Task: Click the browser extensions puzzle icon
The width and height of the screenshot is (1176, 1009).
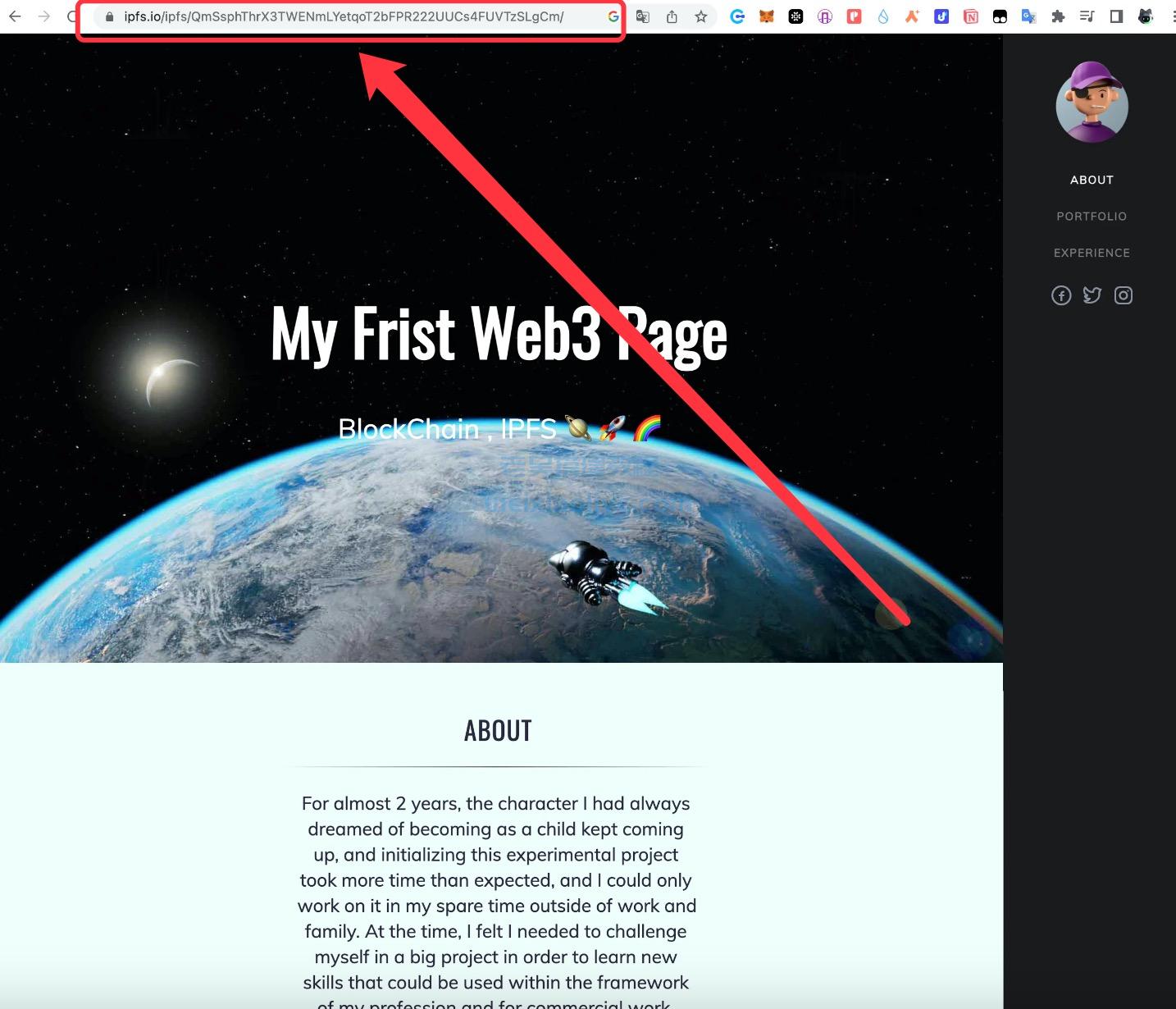Action: (x=1058, y=16)
